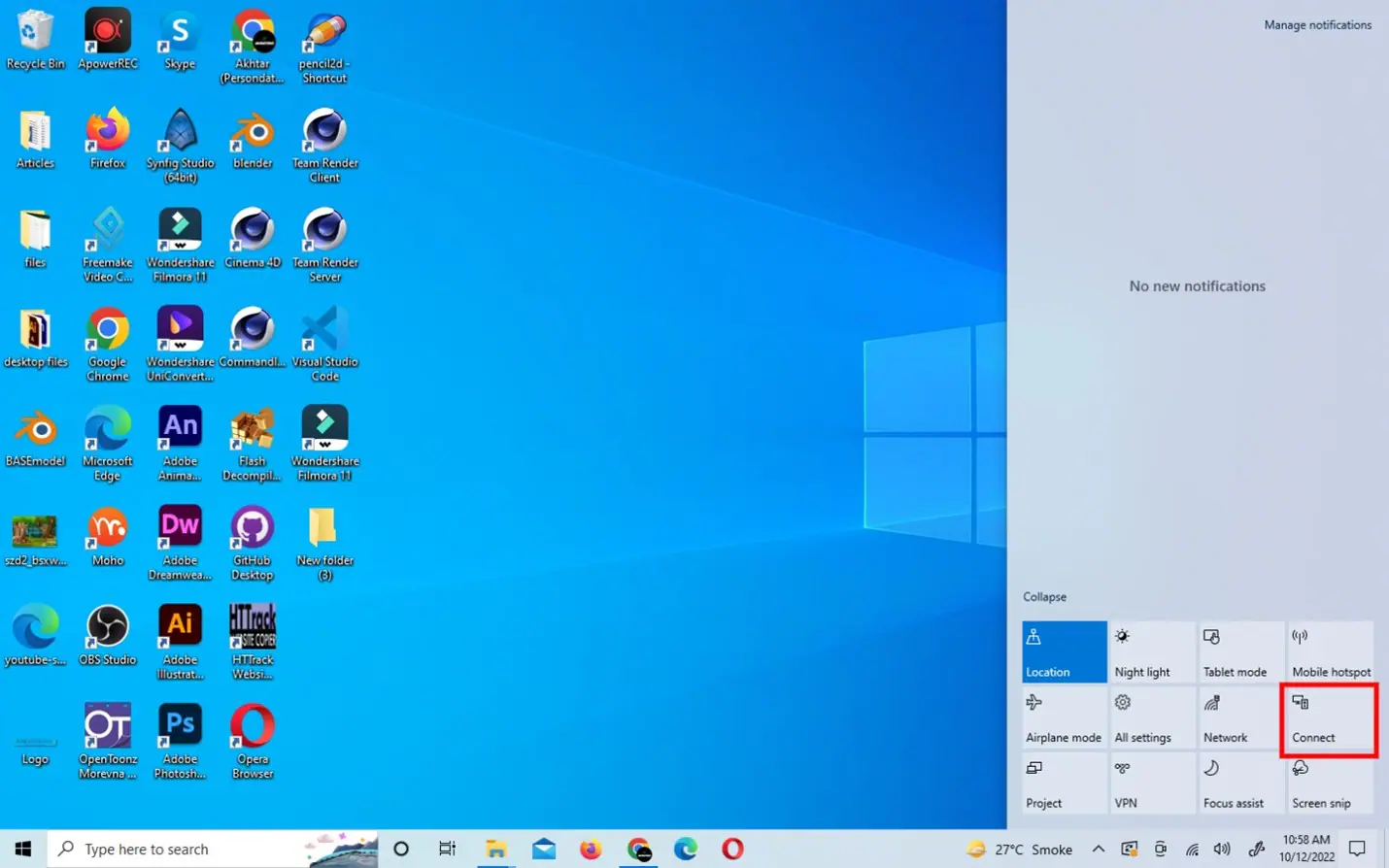The height and width of the screenshot is (868, 1389).
Task: Open File Explorer from the taskbar
Action: pyautogui.click(x=496, y=849)
